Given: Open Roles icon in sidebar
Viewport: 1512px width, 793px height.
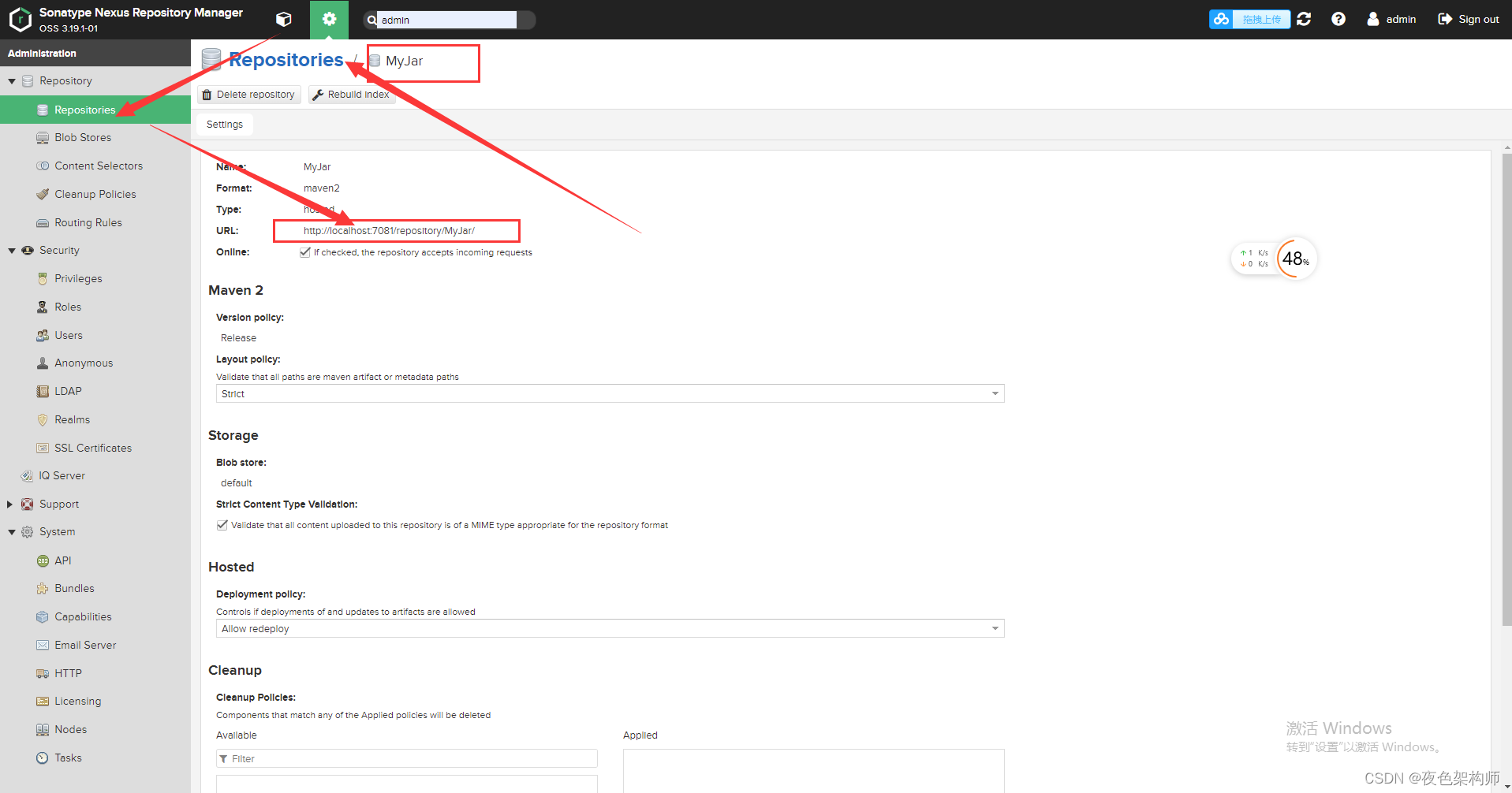Looking at the screenshot, I should tap(43, 307).
